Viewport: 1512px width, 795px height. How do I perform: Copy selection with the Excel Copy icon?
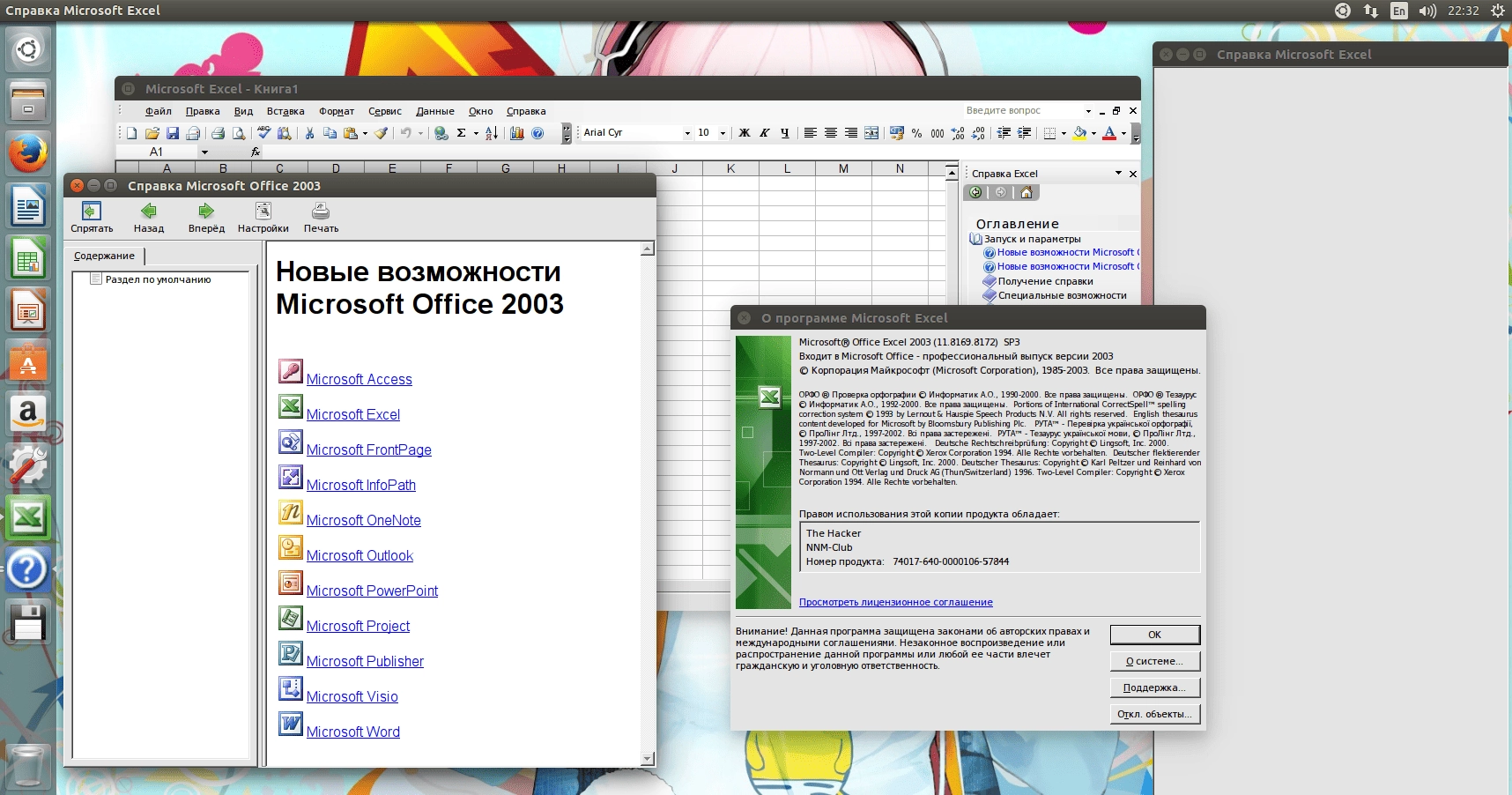[330, 133]
